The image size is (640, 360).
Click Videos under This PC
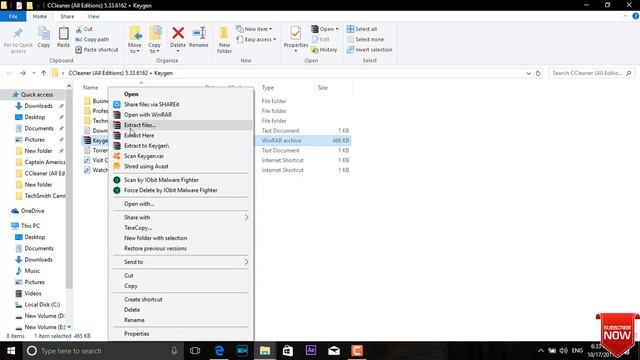point(33,293)
